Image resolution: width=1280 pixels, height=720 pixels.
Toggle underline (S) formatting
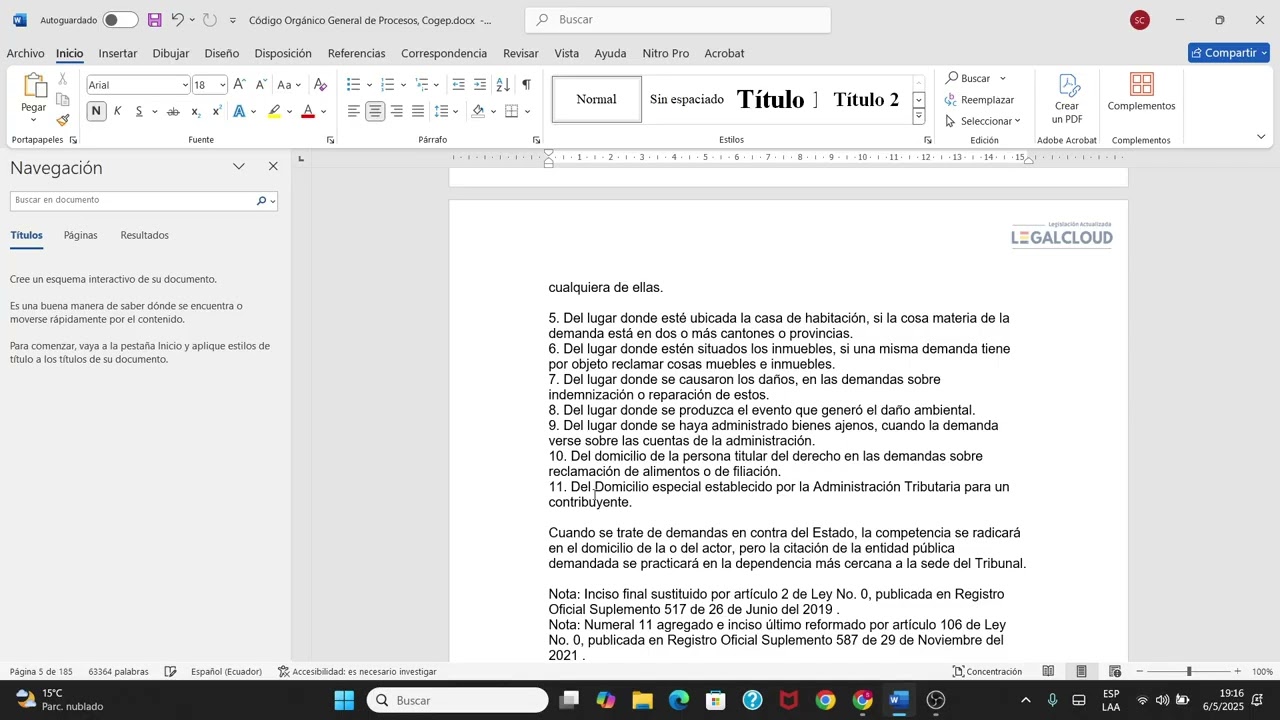140,111
